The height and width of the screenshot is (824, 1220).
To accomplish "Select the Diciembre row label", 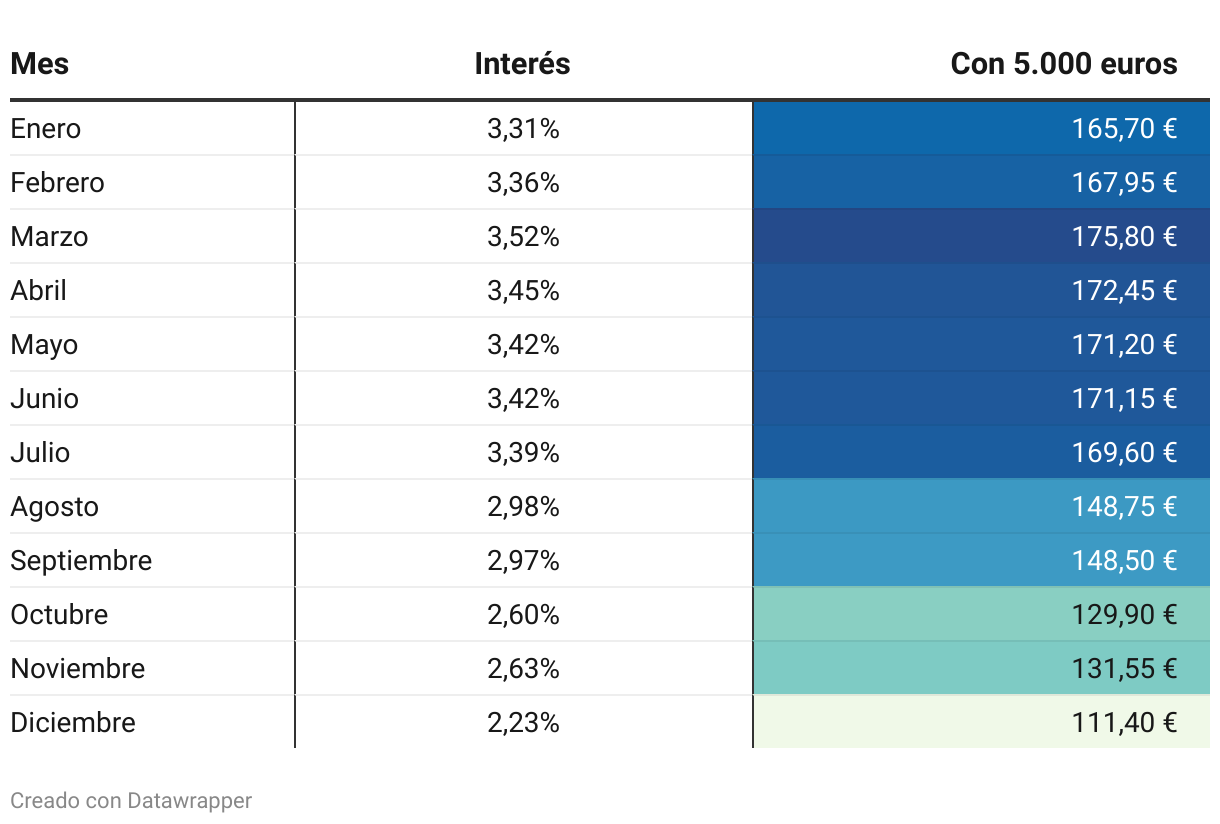I will pos(73,723).
